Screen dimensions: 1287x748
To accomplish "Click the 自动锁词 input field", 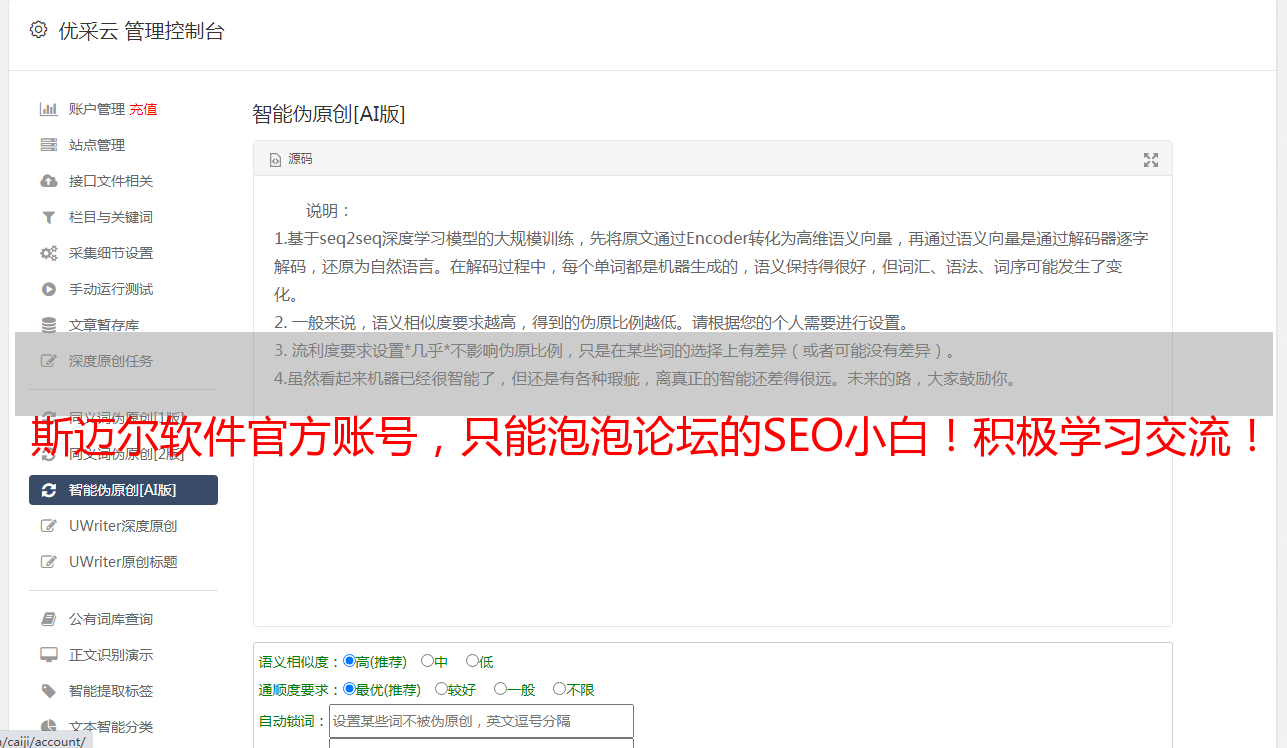I will click(481, 721).
